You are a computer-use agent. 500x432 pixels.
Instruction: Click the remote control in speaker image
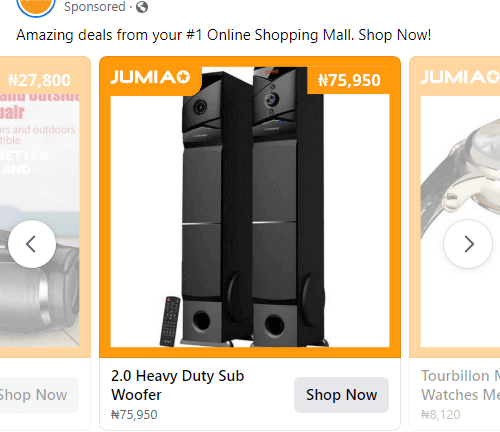coord(170,321)
